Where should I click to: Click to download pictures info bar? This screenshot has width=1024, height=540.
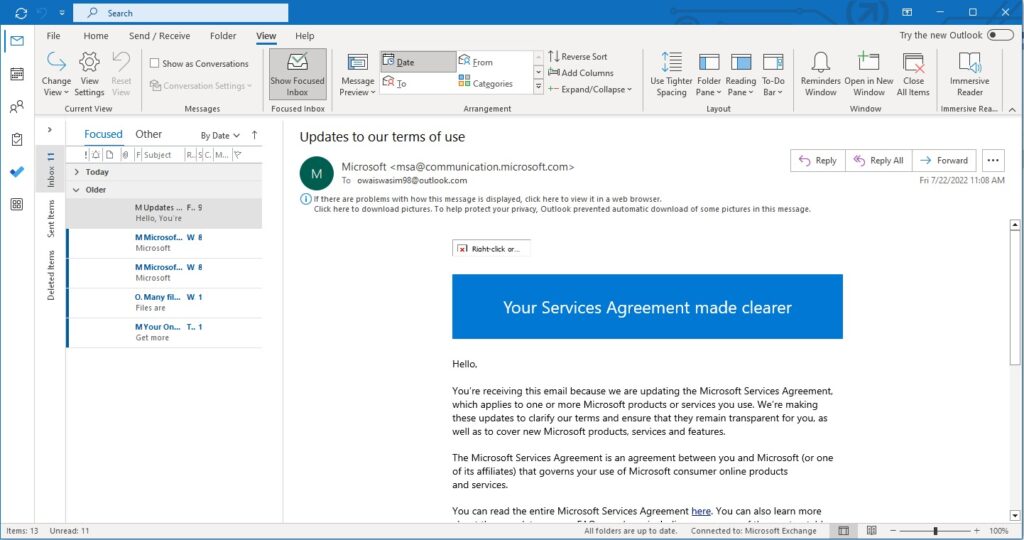pyautogui.click(x=562, y=210)
